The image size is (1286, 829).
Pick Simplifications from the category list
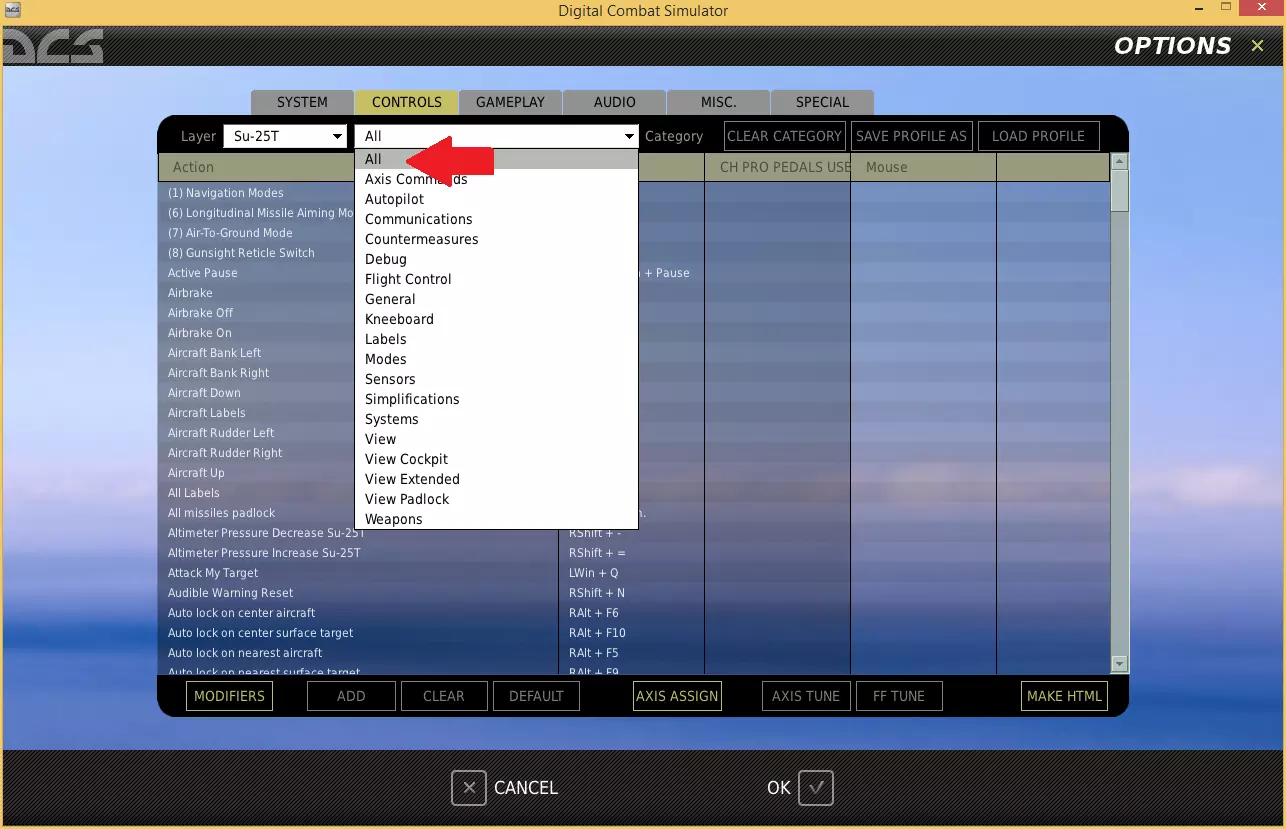click(x=497, y=399)
